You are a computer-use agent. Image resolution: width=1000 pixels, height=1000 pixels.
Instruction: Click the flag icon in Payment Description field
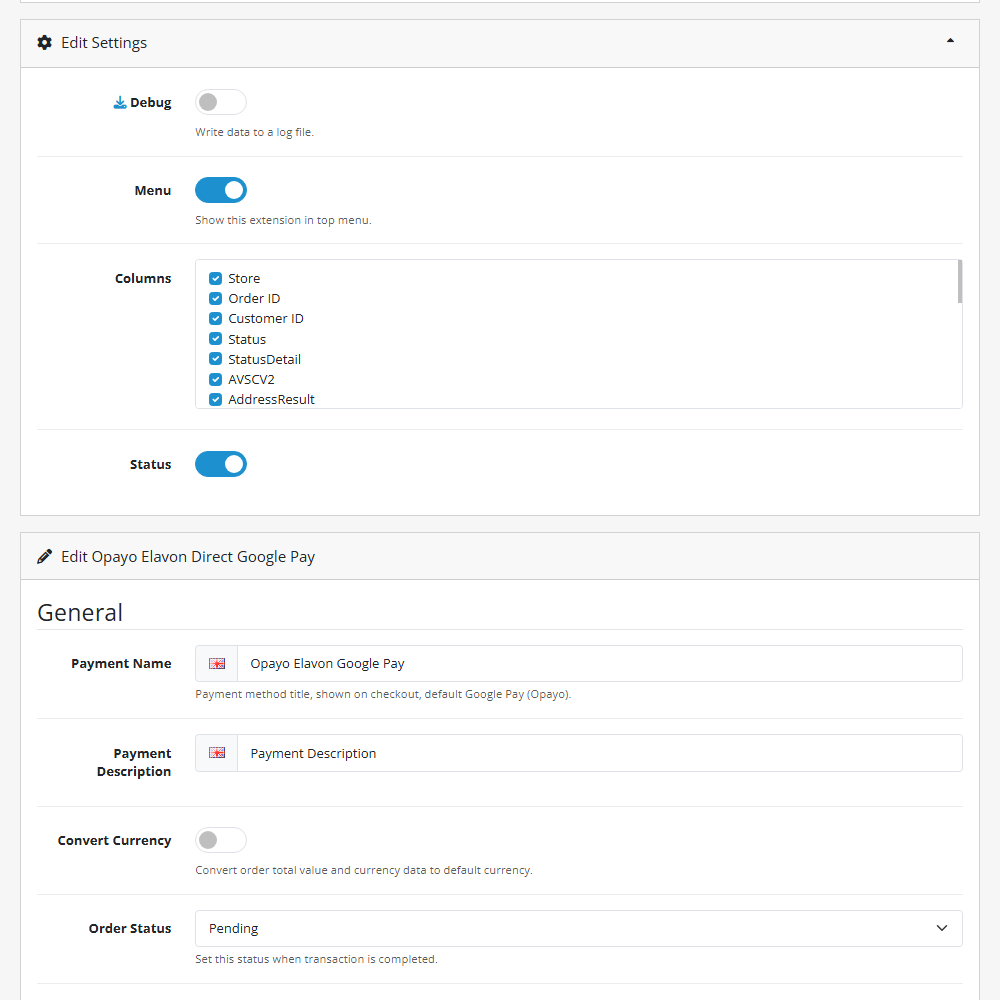pyautogui.click(x=217, y=753)
